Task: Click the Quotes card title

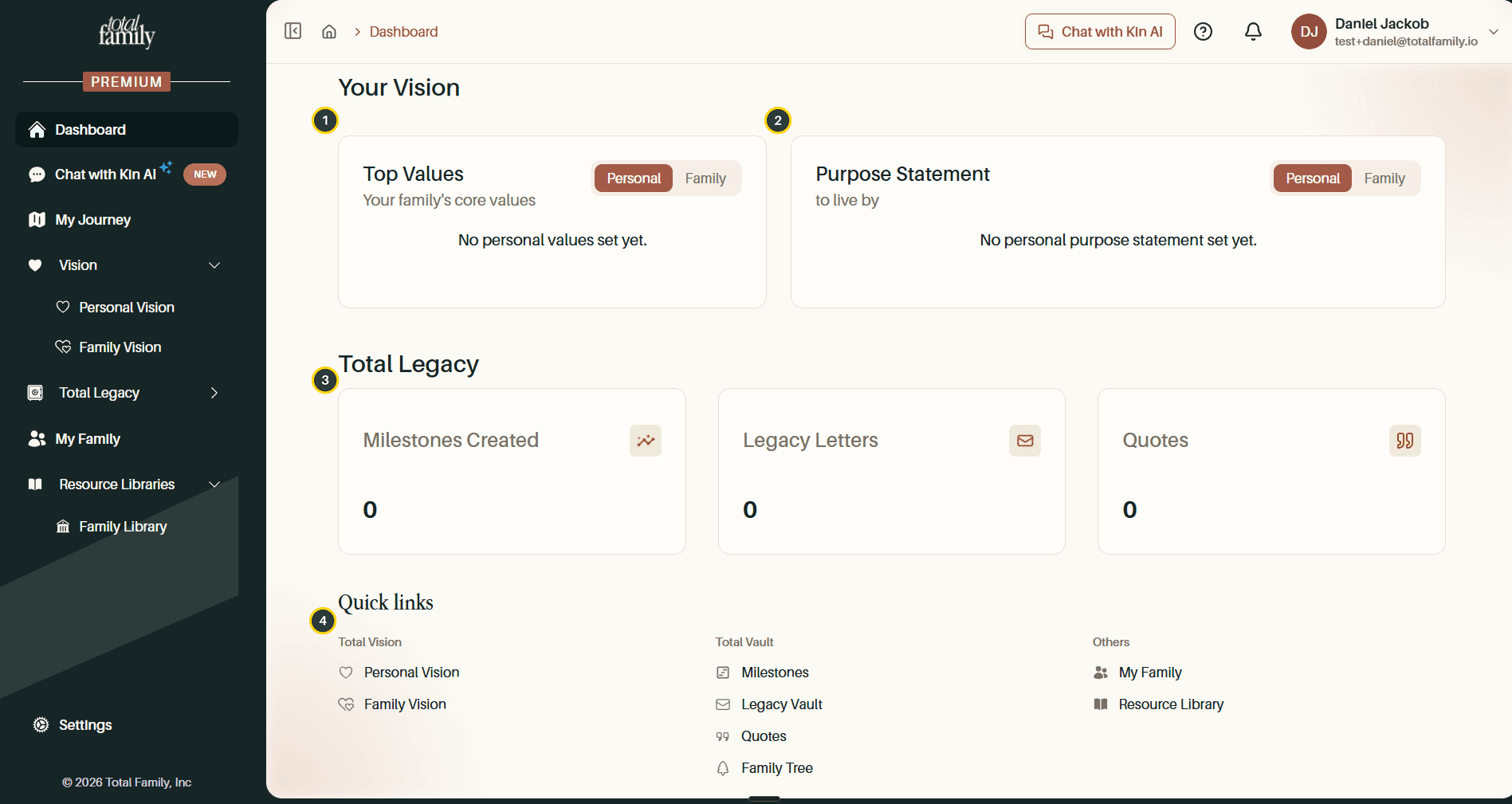Action: 1155,440
